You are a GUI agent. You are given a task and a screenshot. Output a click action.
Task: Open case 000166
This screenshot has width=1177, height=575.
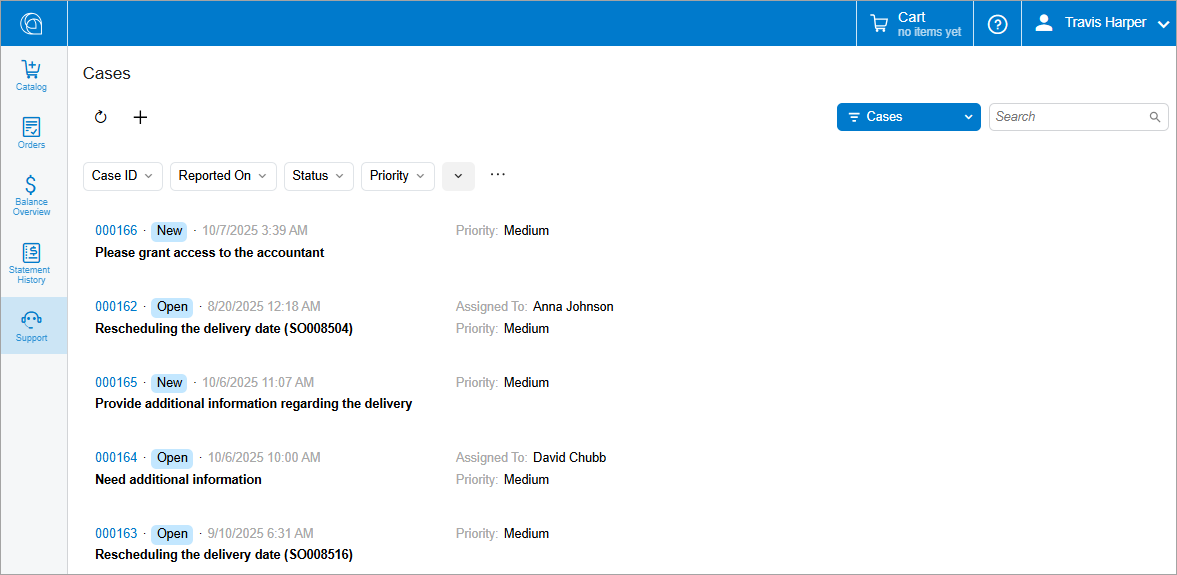click(x=116, y=230)
